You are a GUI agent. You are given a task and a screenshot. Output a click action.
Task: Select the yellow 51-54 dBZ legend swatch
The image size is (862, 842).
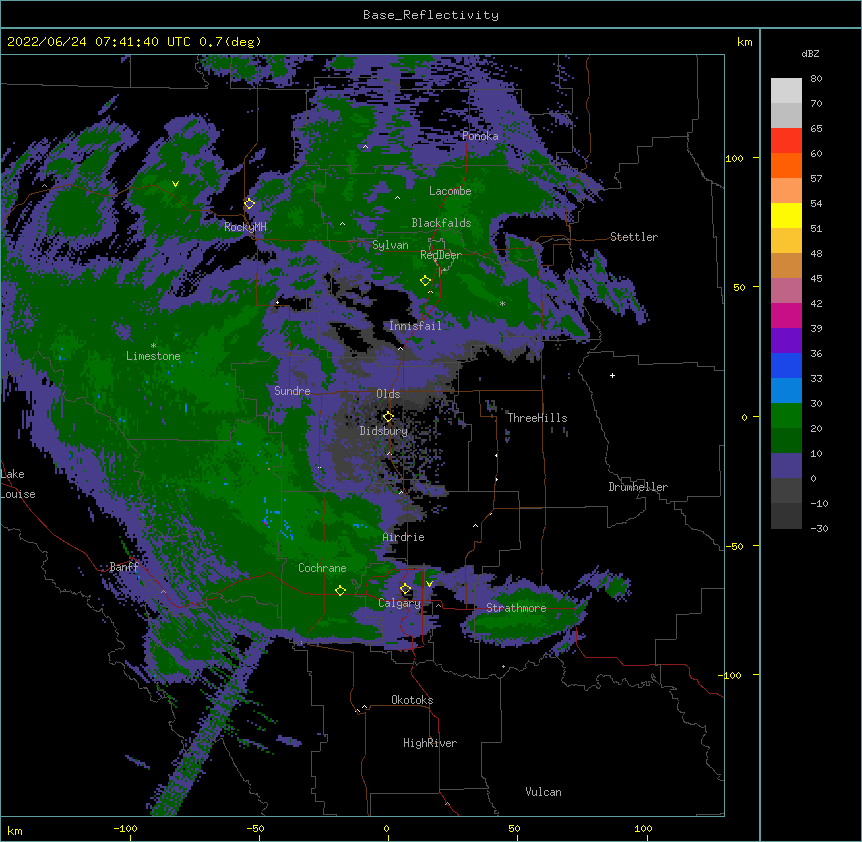coord(786,216)
